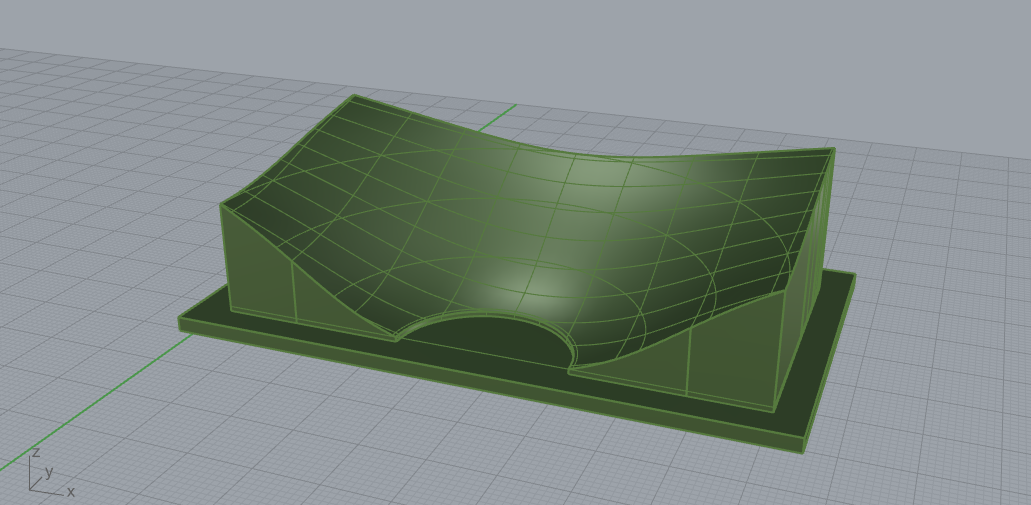Click empty grid right of the model
Image resolution: width=1031 pixels, height=505 pixels.
click(x=930, y=350)
